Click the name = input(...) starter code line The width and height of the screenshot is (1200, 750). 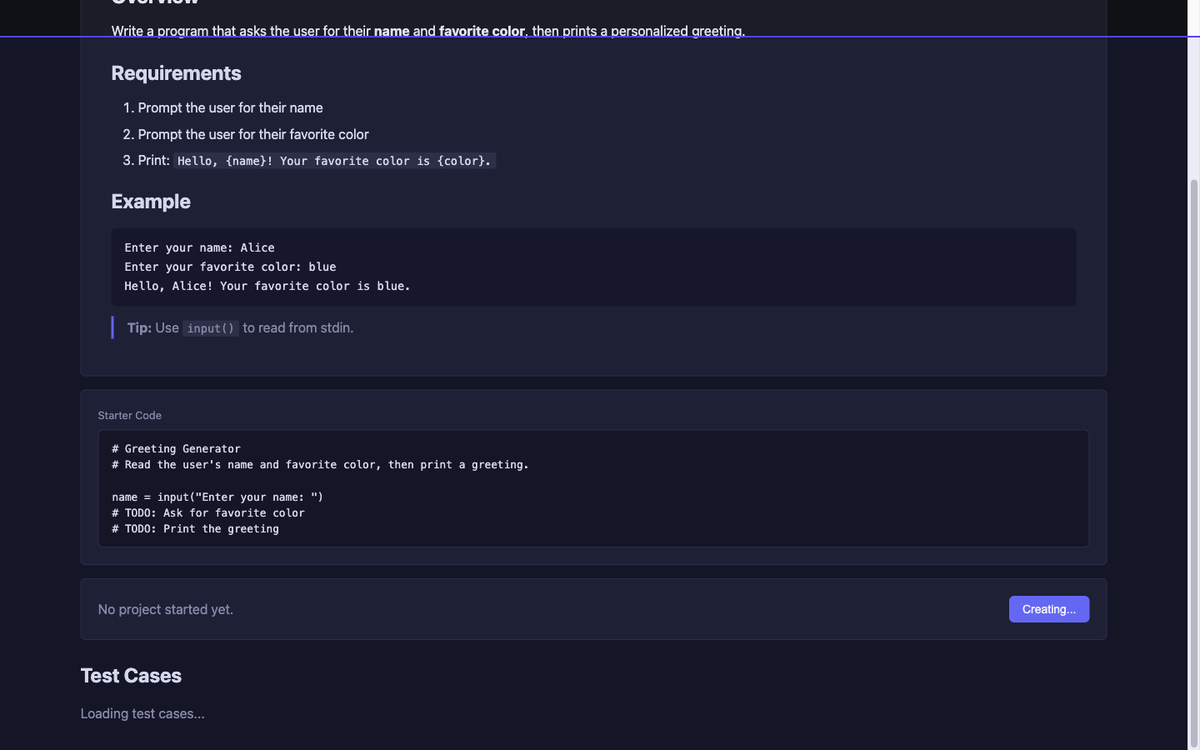217,497
